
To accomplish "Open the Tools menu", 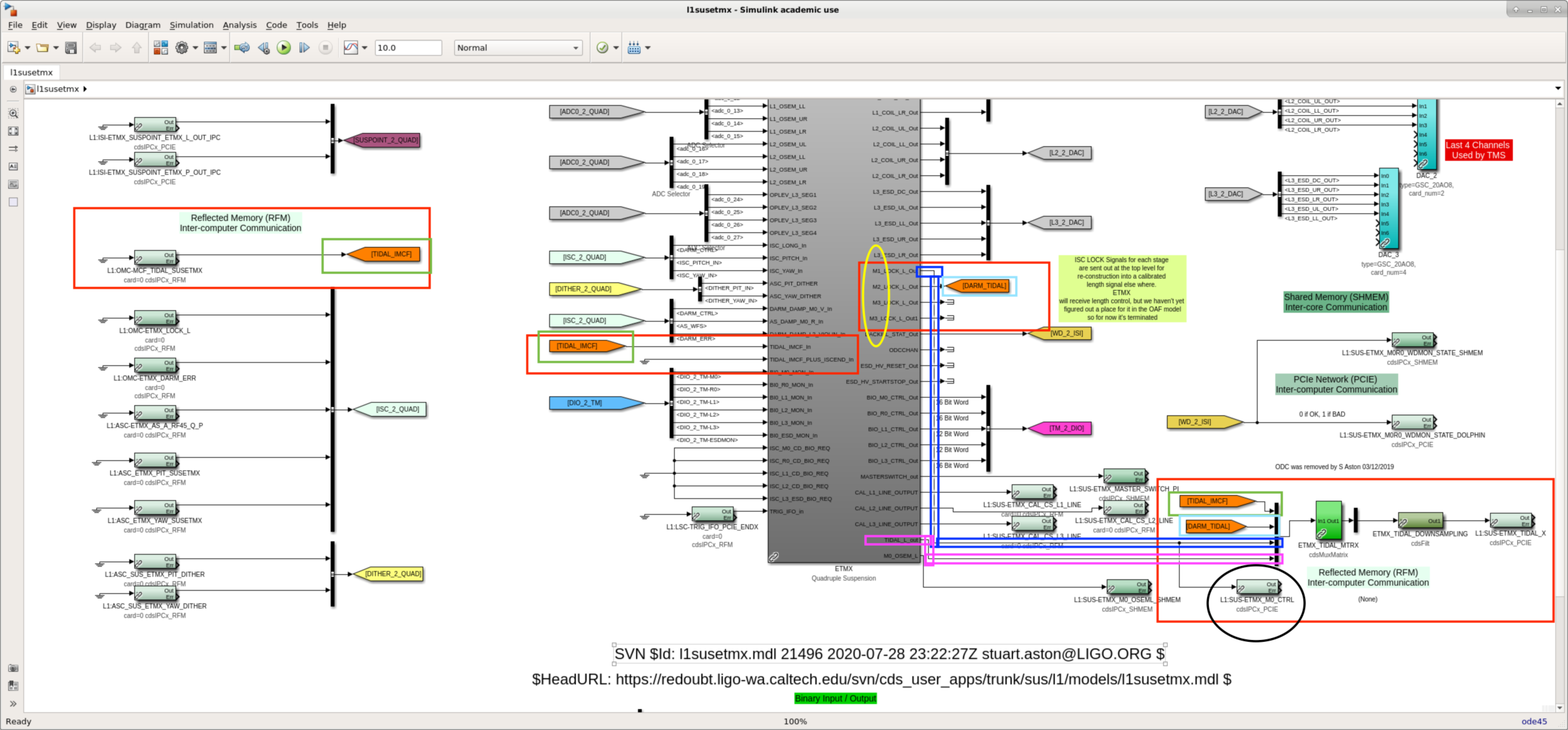I will click(307, 25).
